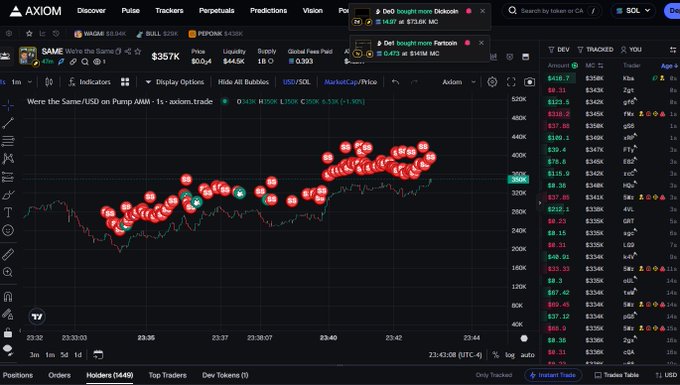This screenshot has width=680, height=385.
Task: Switch to the Top Traders tab
Action: [x=167, y=375]
